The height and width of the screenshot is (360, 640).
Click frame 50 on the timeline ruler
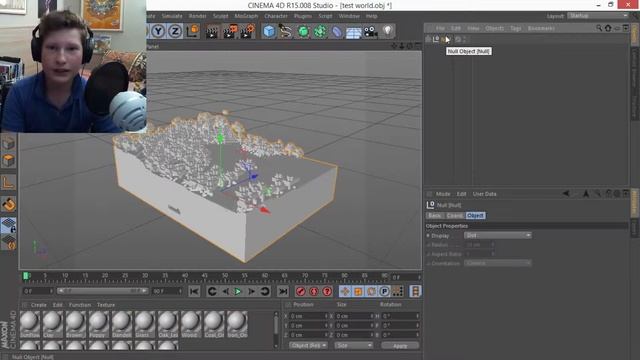pos(225,277)
